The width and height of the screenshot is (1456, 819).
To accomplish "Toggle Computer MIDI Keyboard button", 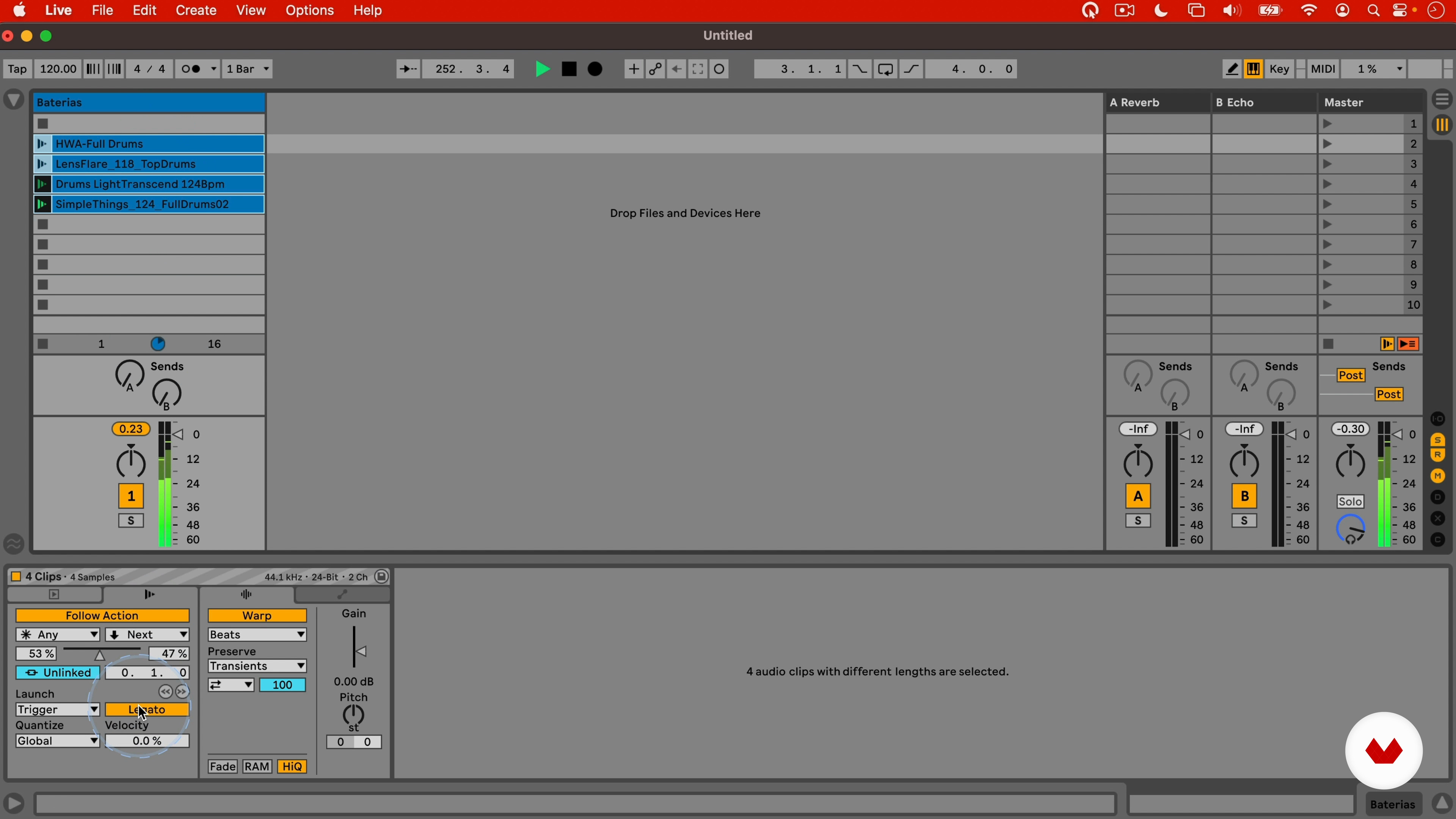I will pos(1254,69).
